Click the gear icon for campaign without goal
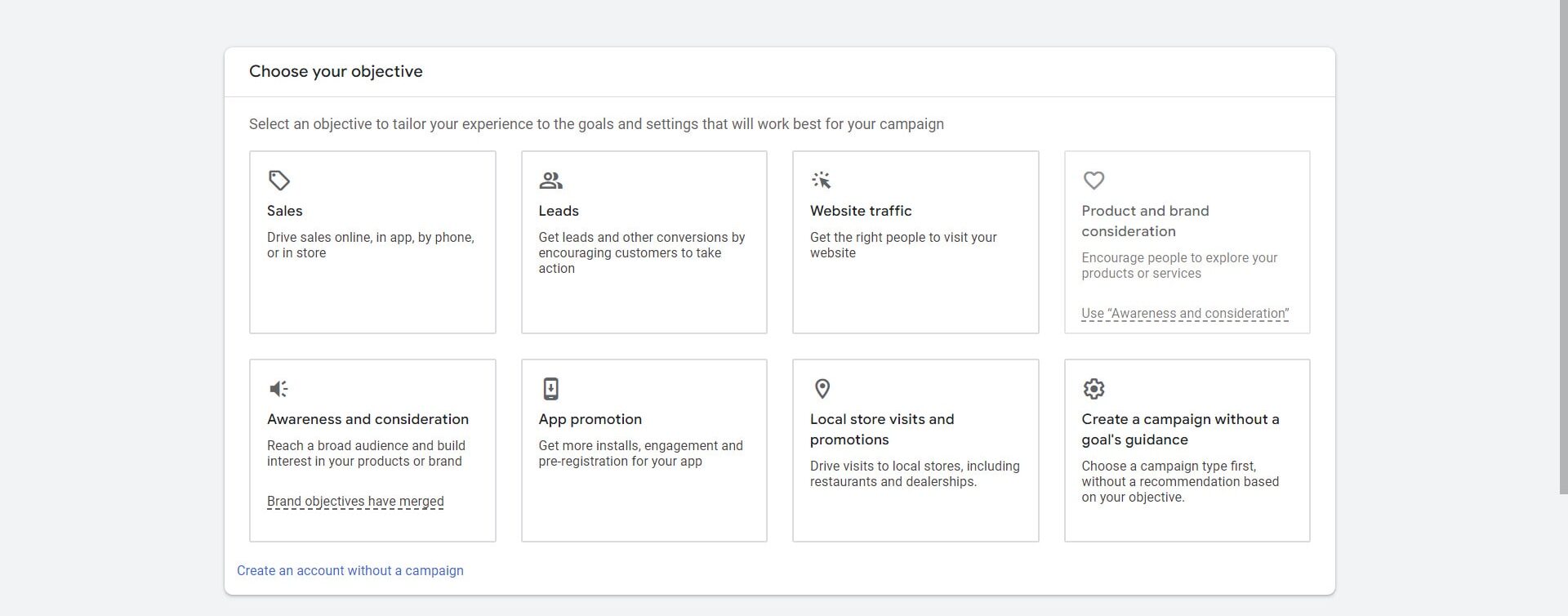Viewport: 1568px width, 616px height. point(1094,389)
